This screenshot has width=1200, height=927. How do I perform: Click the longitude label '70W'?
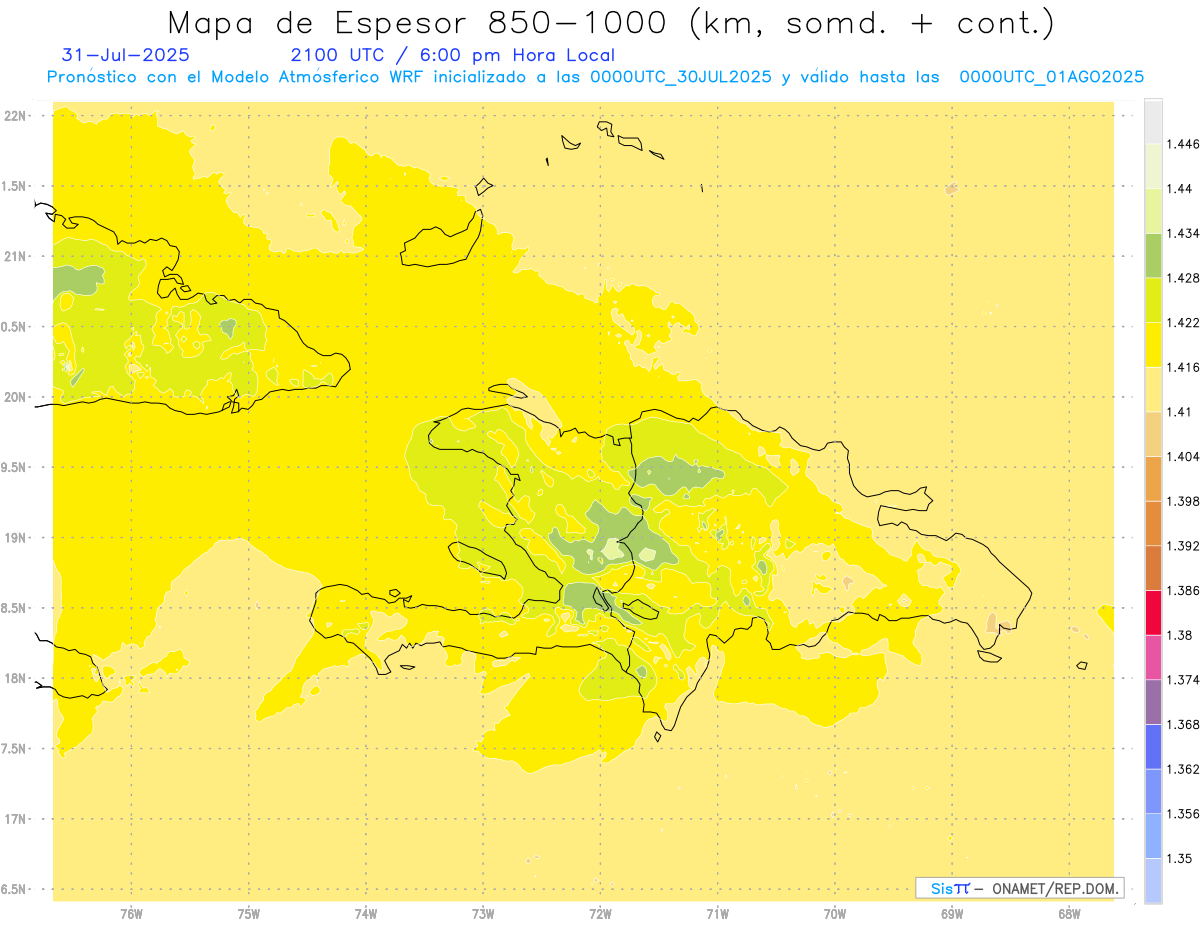(x=835, y=914)
